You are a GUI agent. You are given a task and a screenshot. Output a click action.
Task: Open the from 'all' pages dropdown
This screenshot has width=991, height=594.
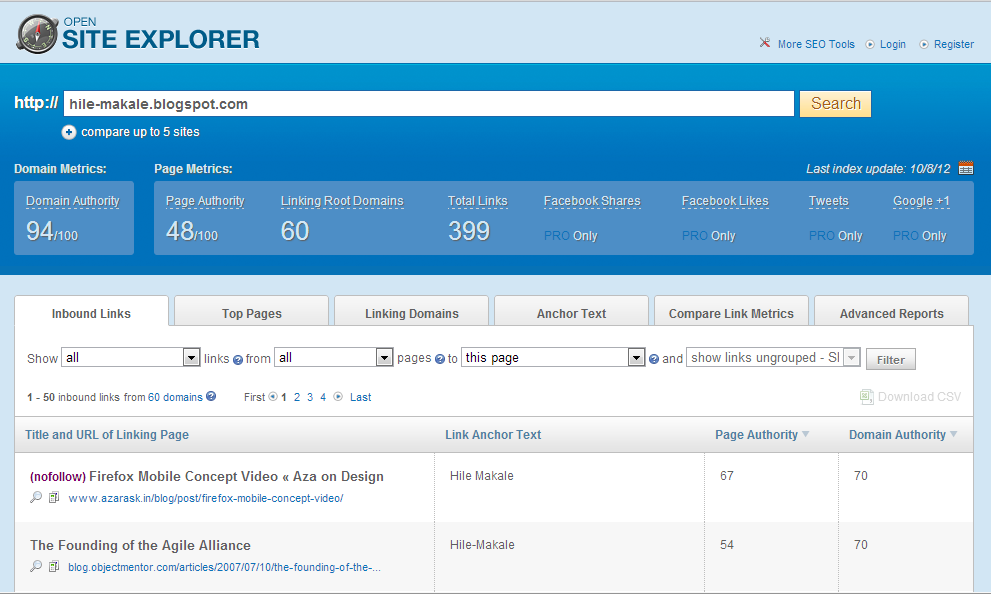(334, 358)
